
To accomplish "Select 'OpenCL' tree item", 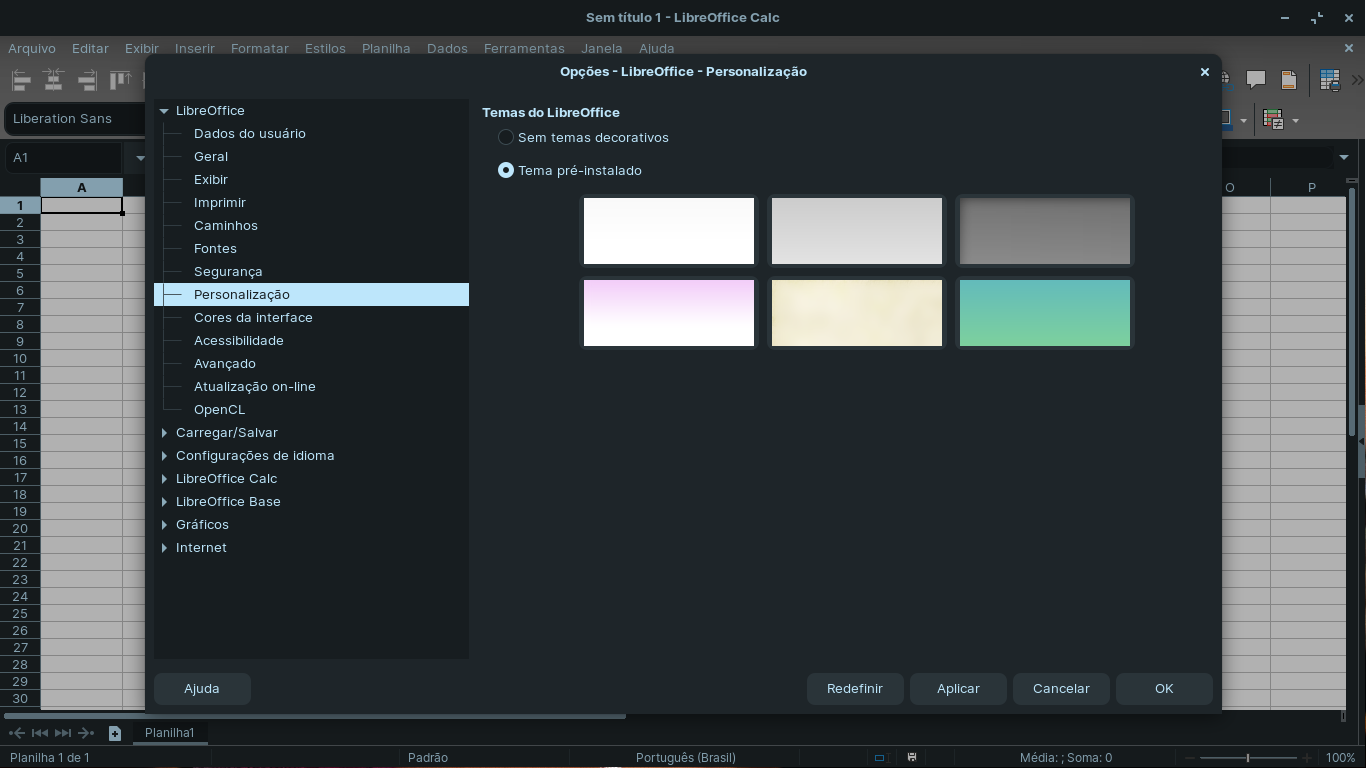I will [x=219, y=409].
